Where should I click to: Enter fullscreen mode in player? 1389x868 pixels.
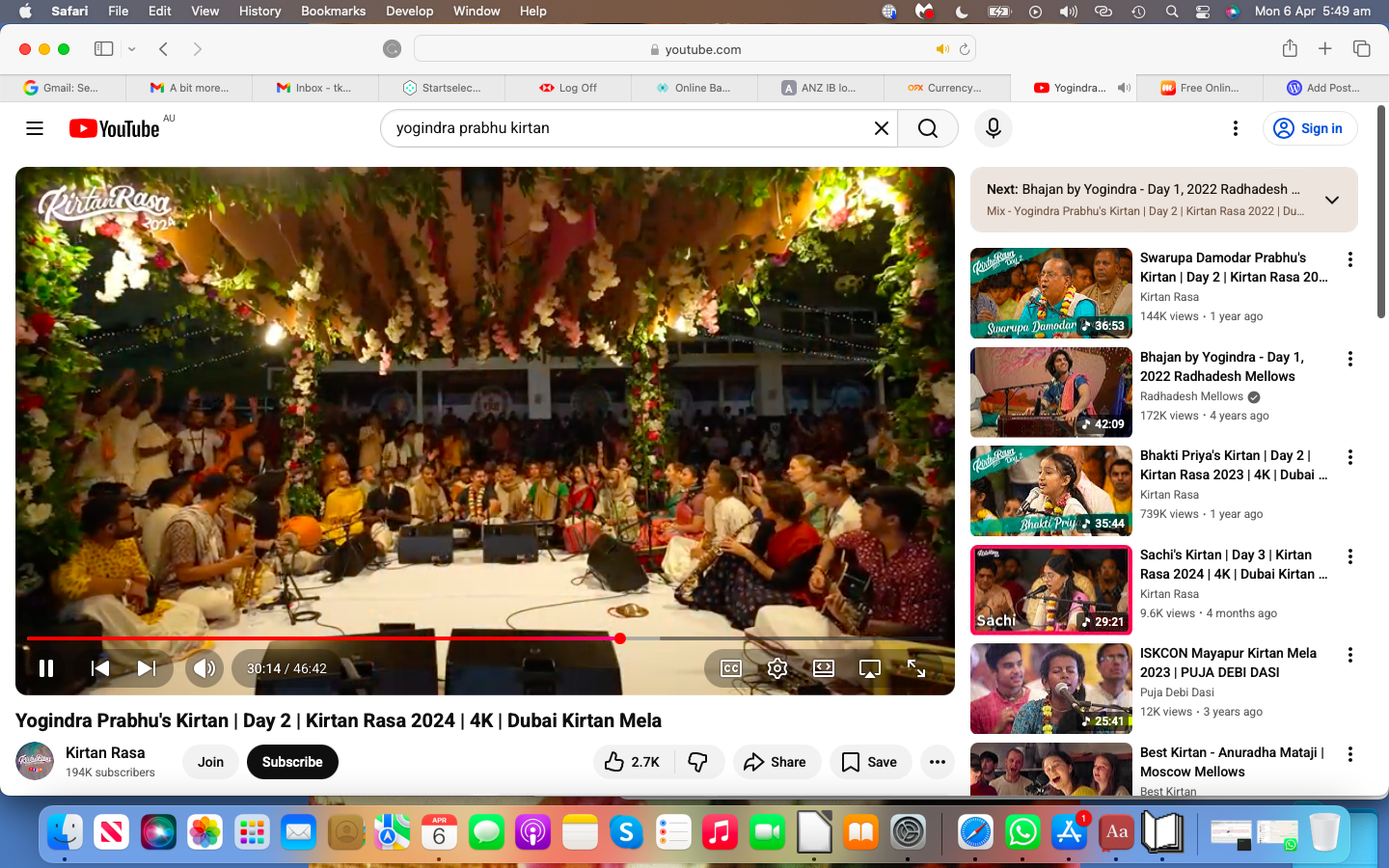click(x=916, y=668)
